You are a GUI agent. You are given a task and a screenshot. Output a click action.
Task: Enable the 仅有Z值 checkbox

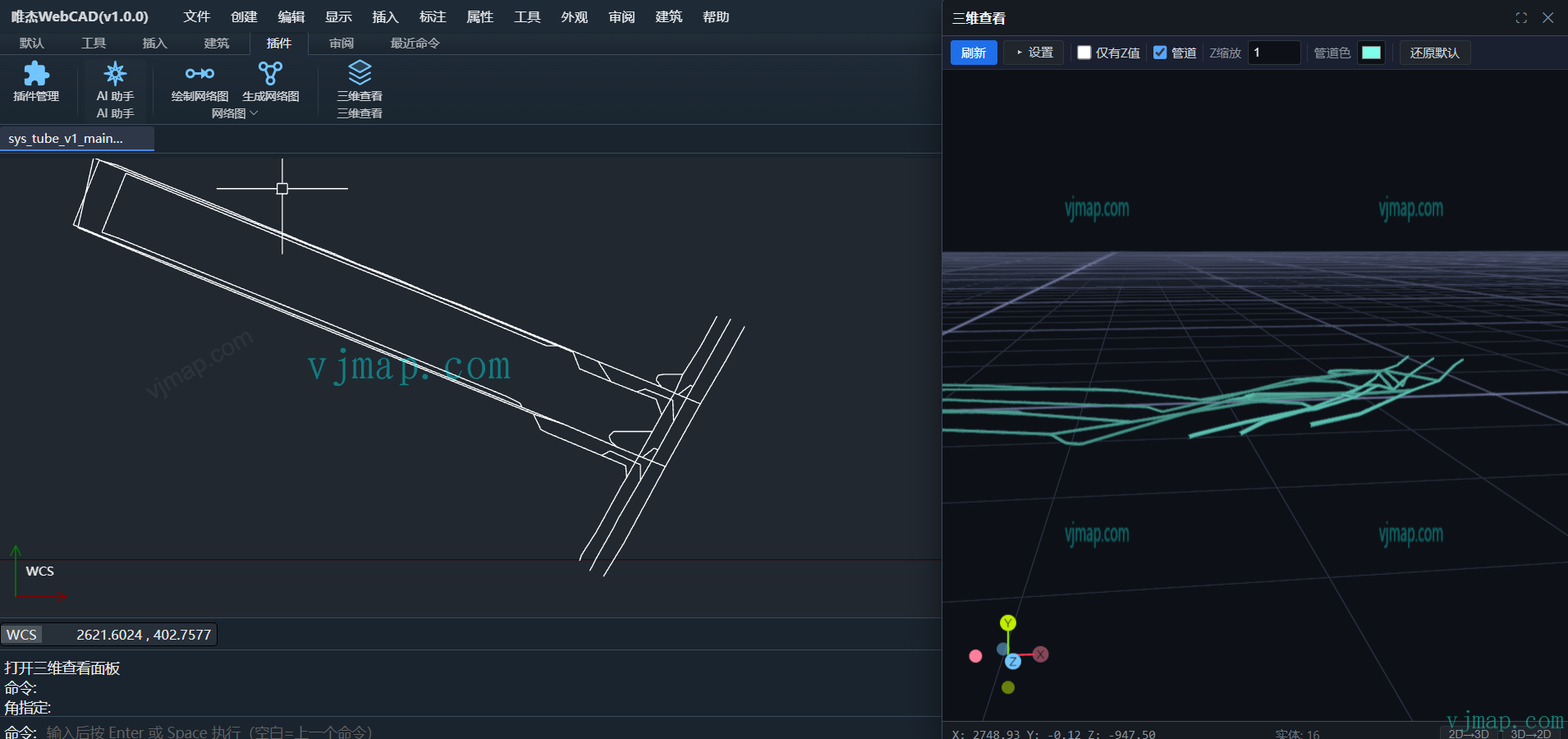click(1084, 53)
